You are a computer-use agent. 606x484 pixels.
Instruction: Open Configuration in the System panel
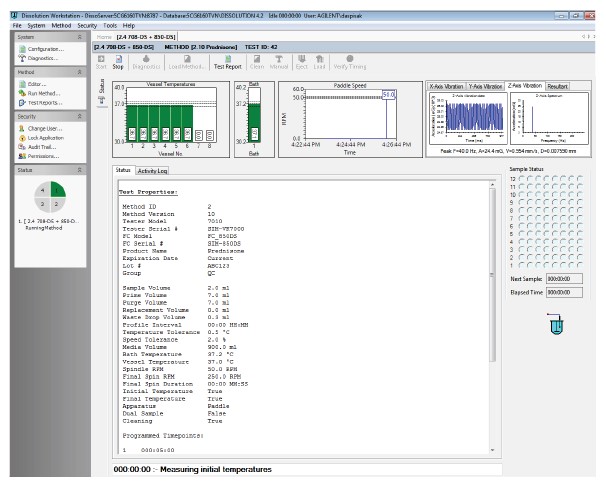click(x=41, y=49)
